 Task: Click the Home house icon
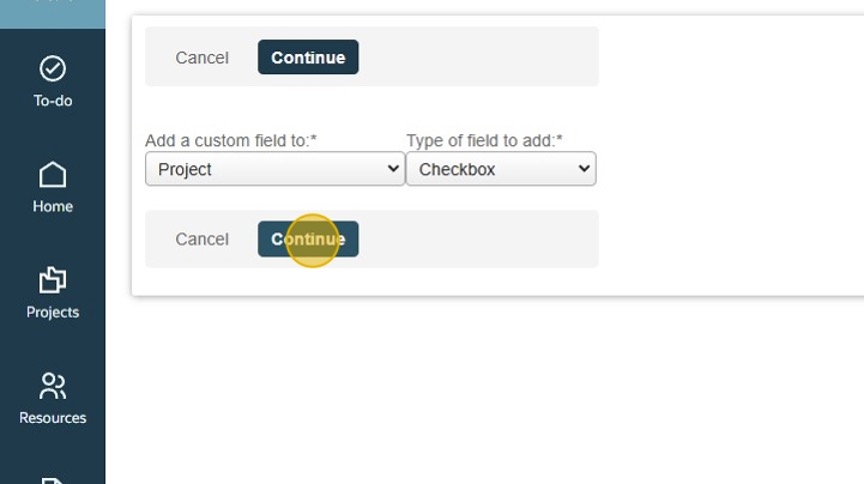tap(52, 175)
